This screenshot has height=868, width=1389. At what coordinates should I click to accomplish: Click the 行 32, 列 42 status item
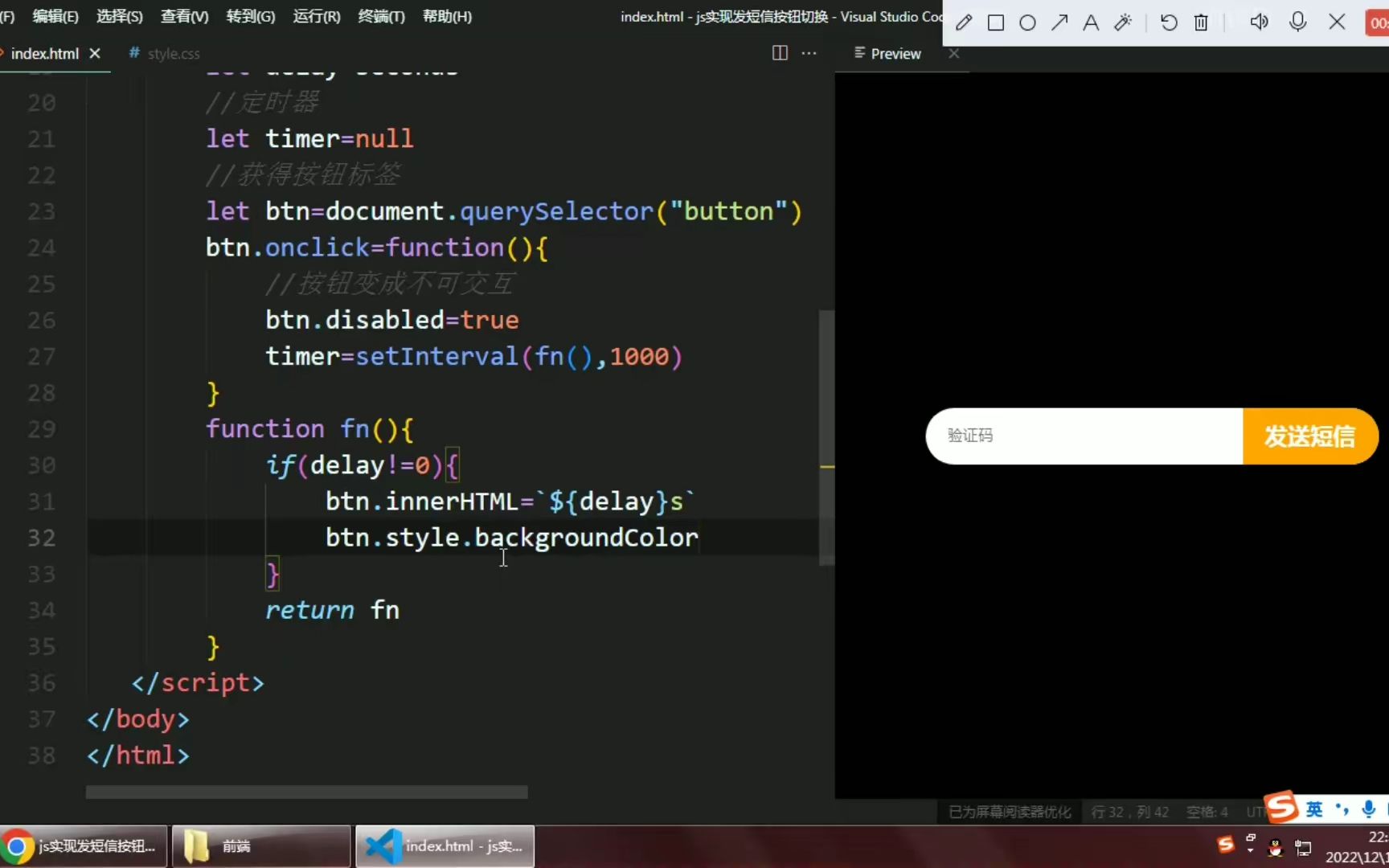(x=1130, y=812)
